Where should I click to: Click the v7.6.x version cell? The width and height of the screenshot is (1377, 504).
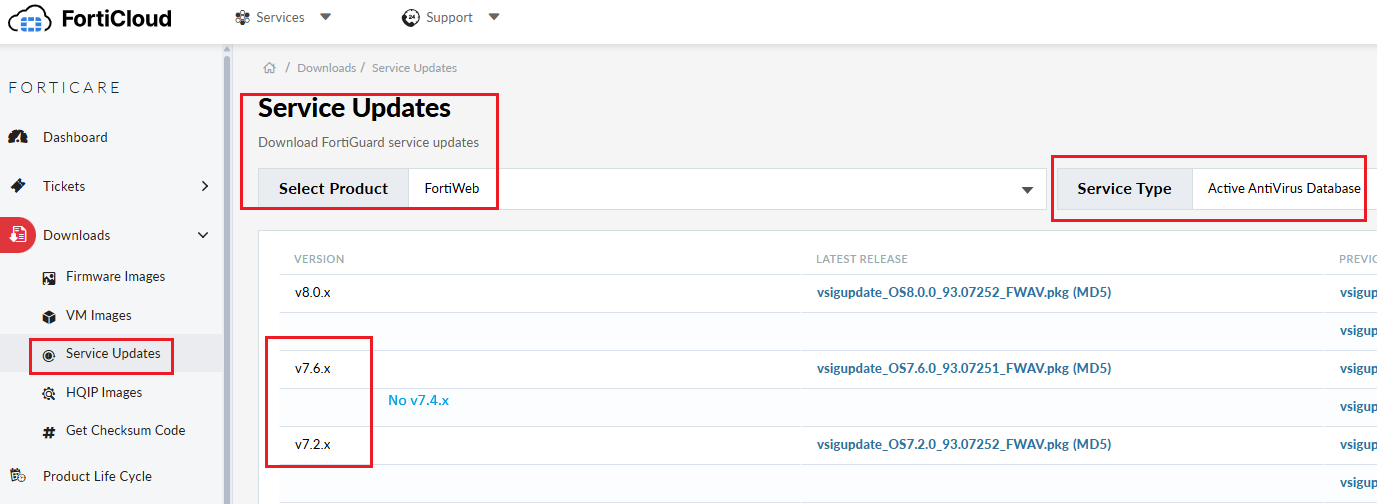pyautogui.click(x=312, y=369)
